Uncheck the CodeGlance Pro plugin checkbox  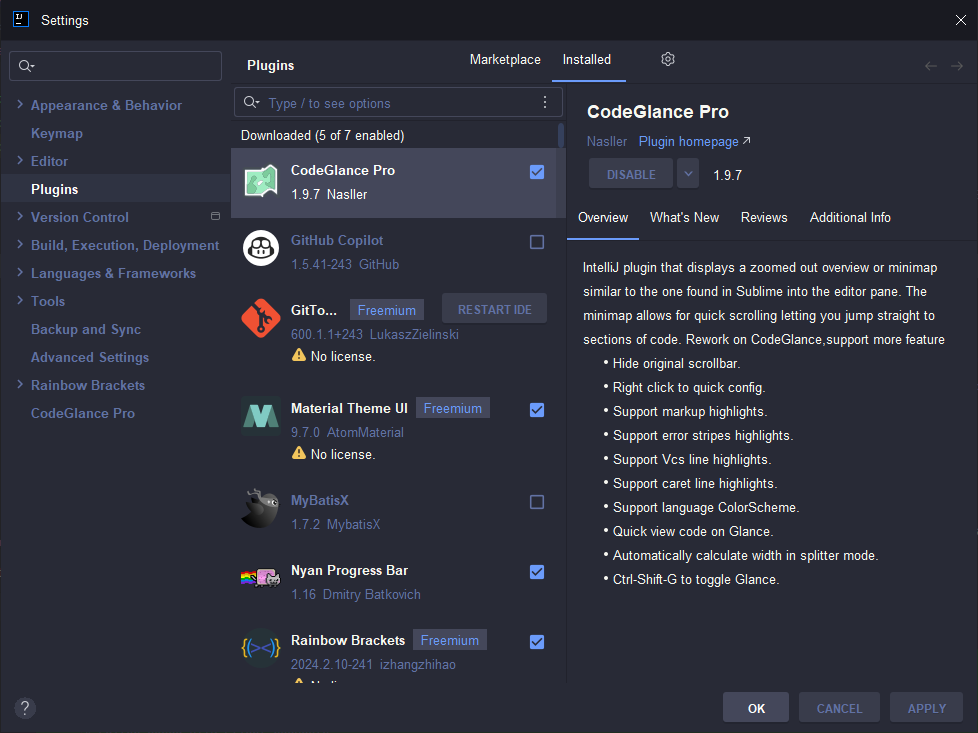(536, 172)
